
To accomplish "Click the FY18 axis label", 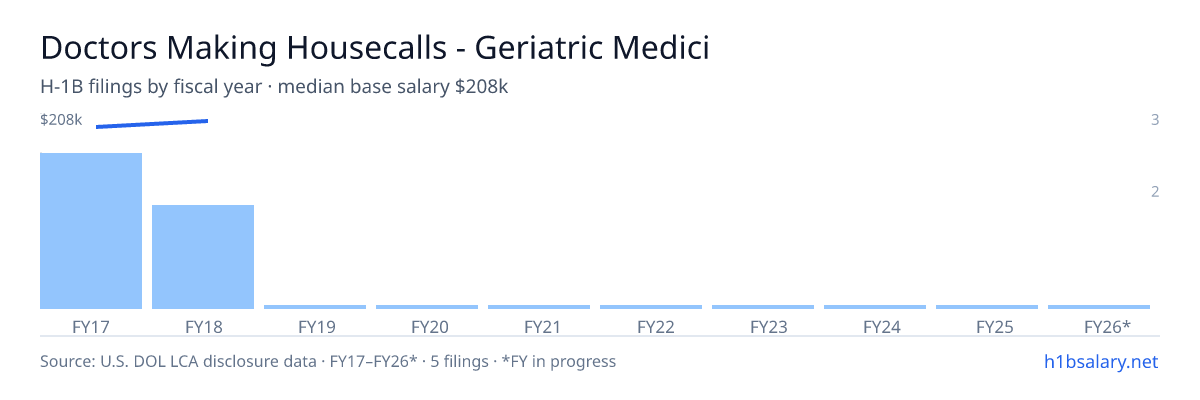I will point(203,327).
